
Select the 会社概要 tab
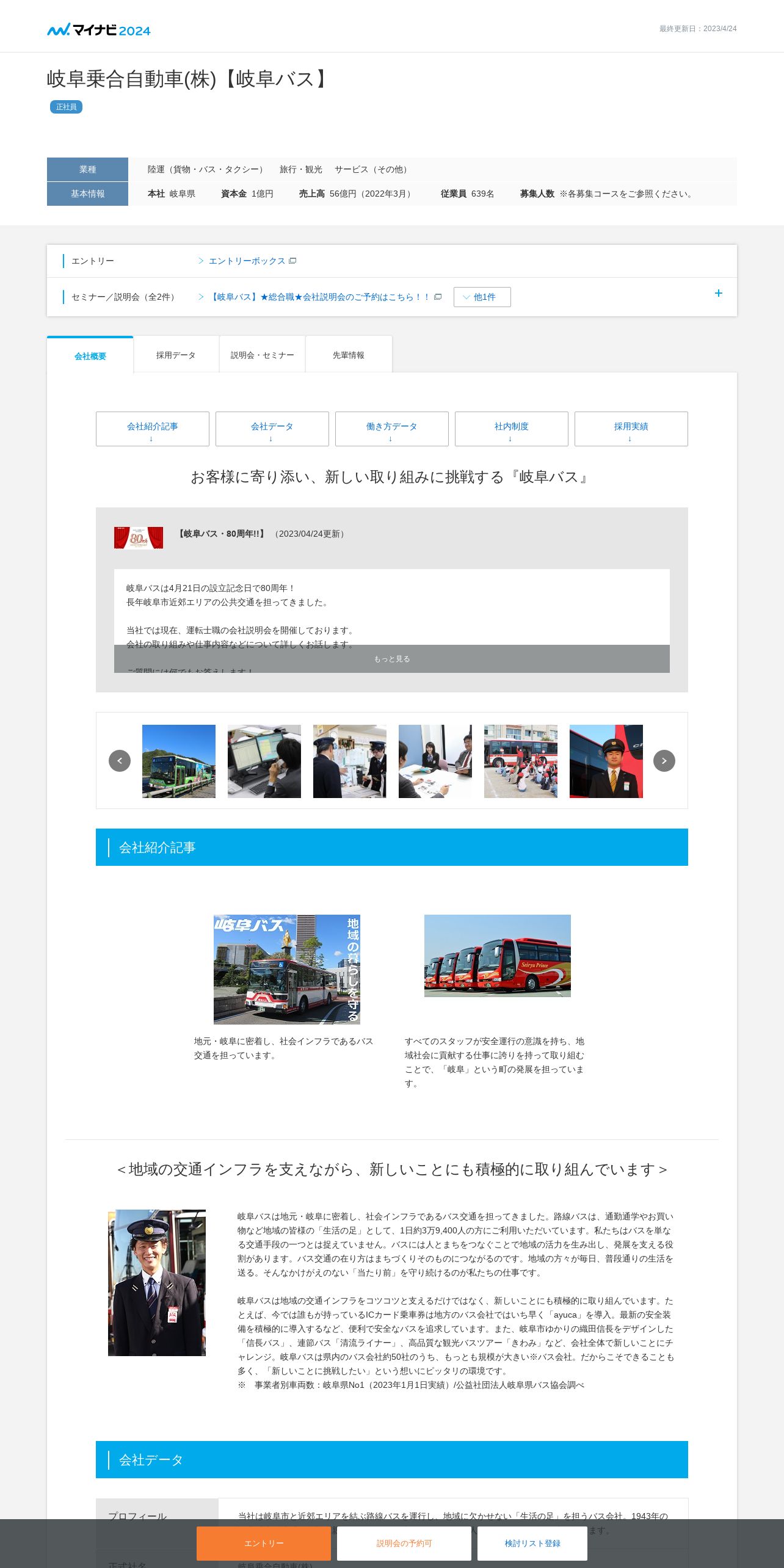click(90, 355)
